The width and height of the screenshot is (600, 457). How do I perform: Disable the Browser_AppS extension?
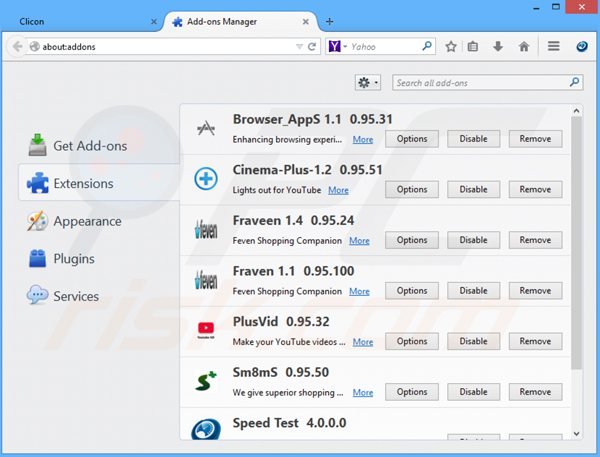click(x=473, y=139)
